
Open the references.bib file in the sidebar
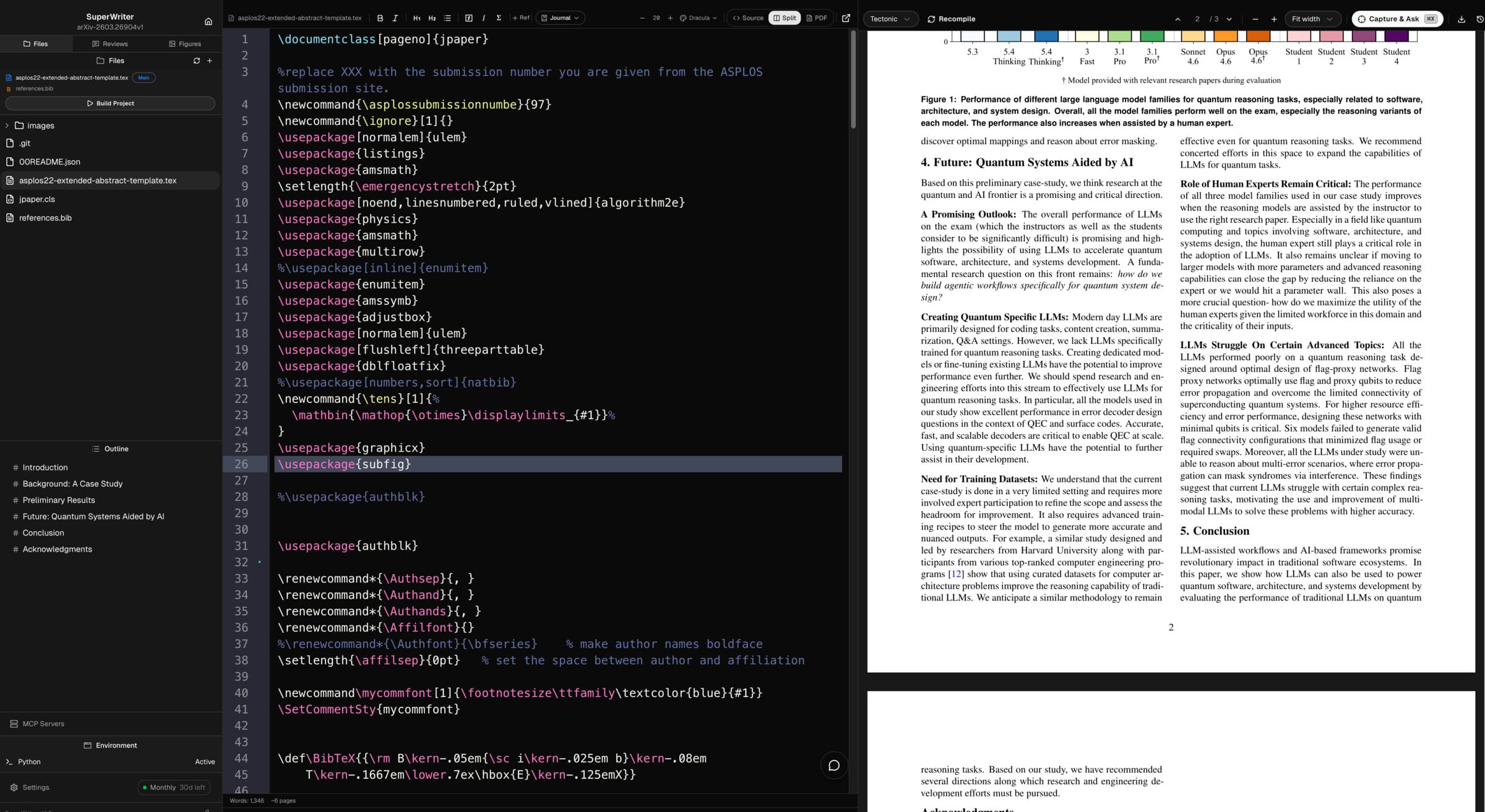pos(43,218)
